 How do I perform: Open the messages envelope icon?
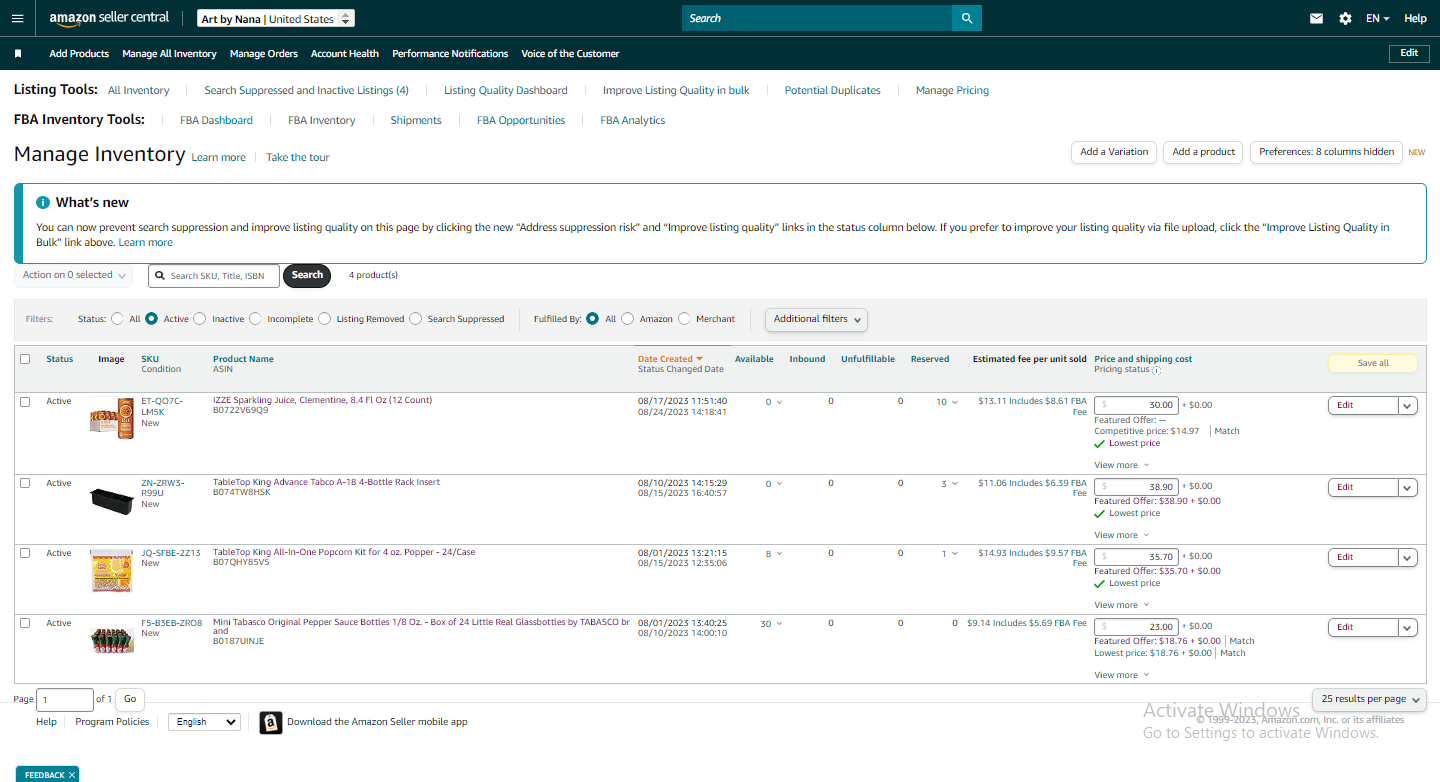tap(1317, 18)
